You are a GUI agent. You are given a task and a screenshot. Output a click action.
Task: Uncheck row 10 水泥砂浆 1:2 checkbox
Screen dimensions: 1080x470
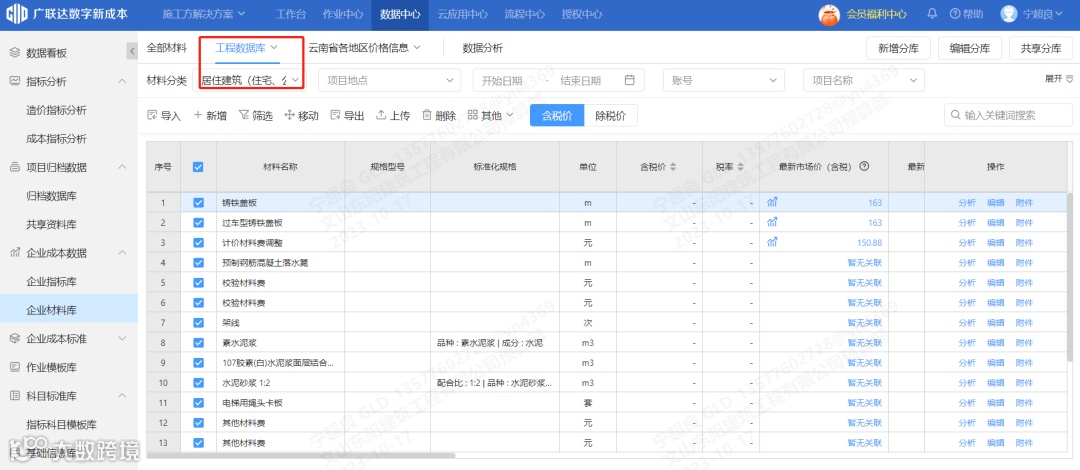198,382
